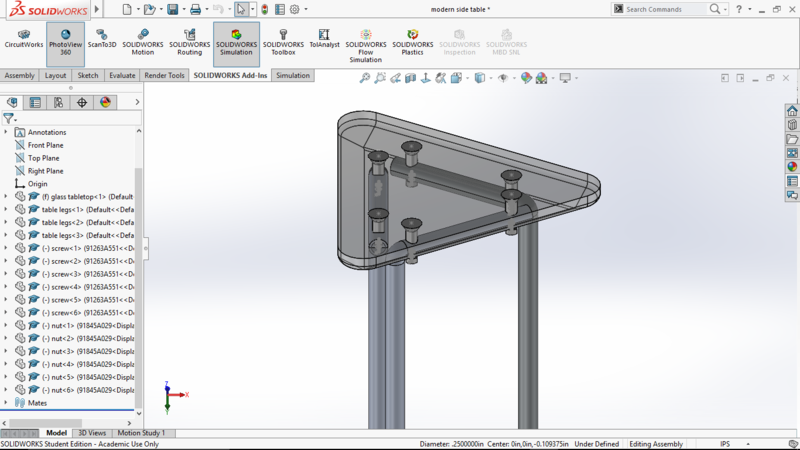This screenshot has height=450, width=800.
Task: Enable SOLIDWORKS Routing add-in
Action: pyautogui.click(x=189, y=42)
